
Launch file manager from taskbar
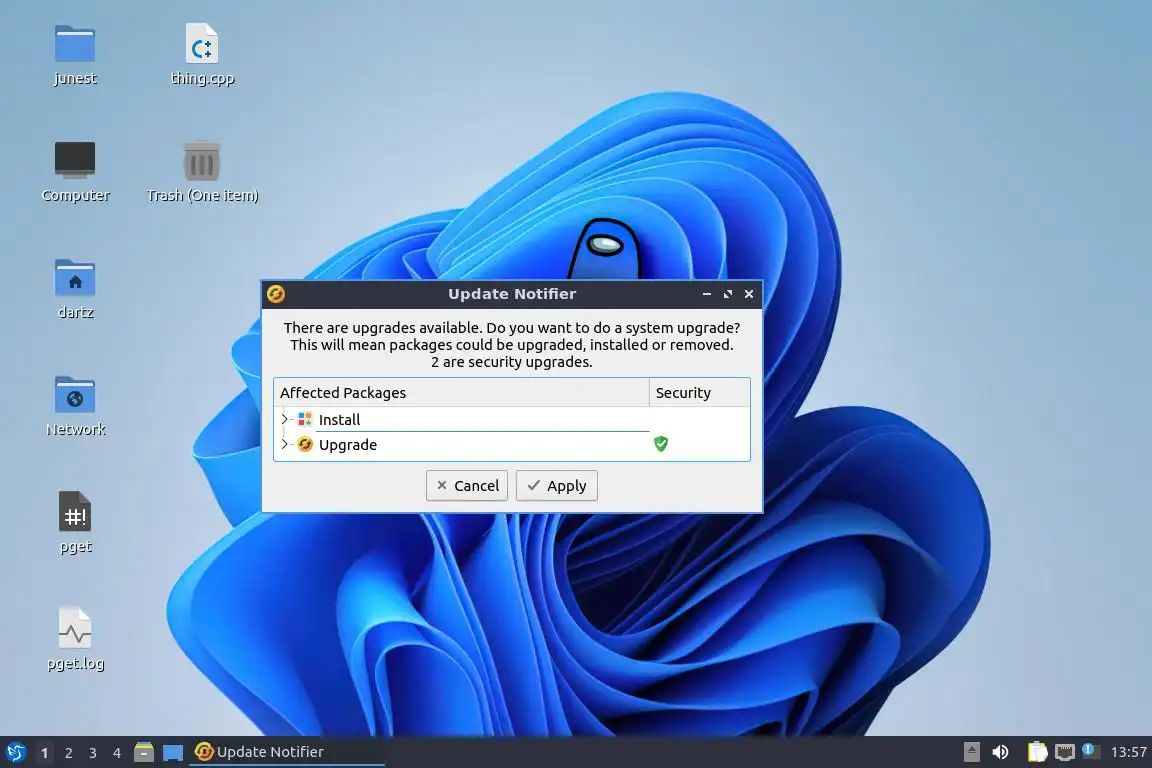coord(144,752)
